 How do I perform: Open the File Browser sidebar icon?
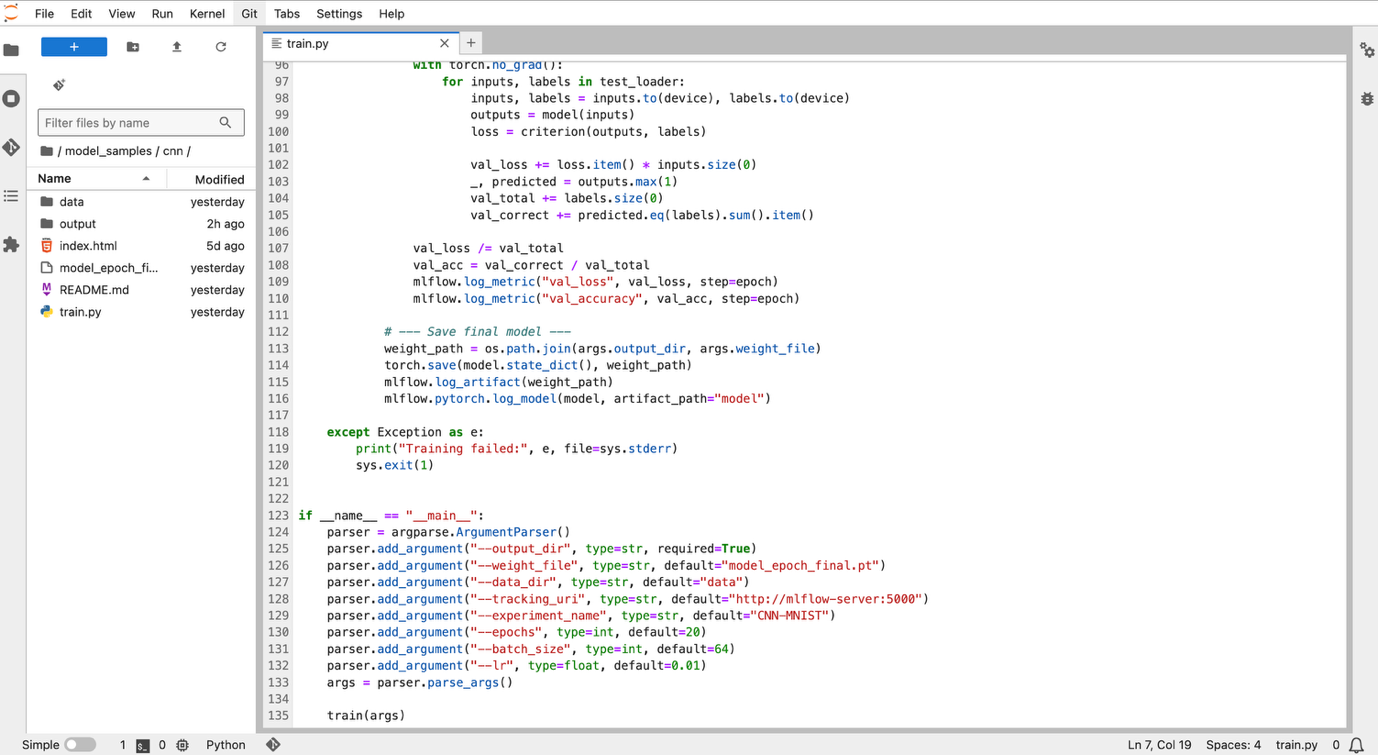(12, 50)
